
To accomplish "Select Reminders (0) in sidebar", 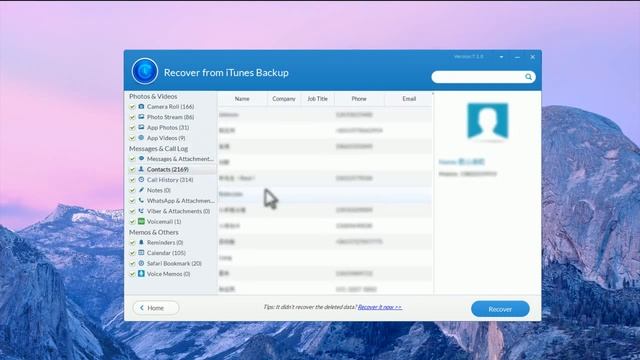I will point(165,242).
